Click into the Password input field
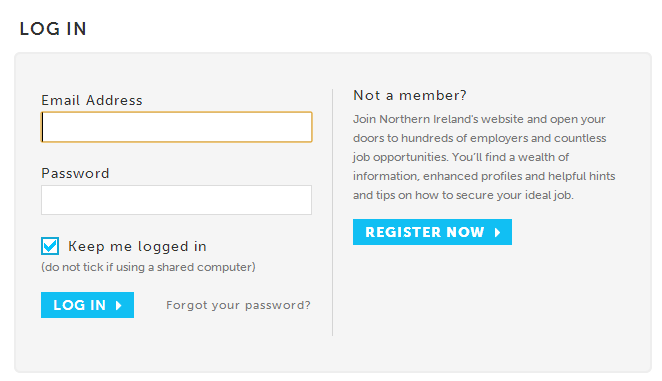 (x=176, y=200)
